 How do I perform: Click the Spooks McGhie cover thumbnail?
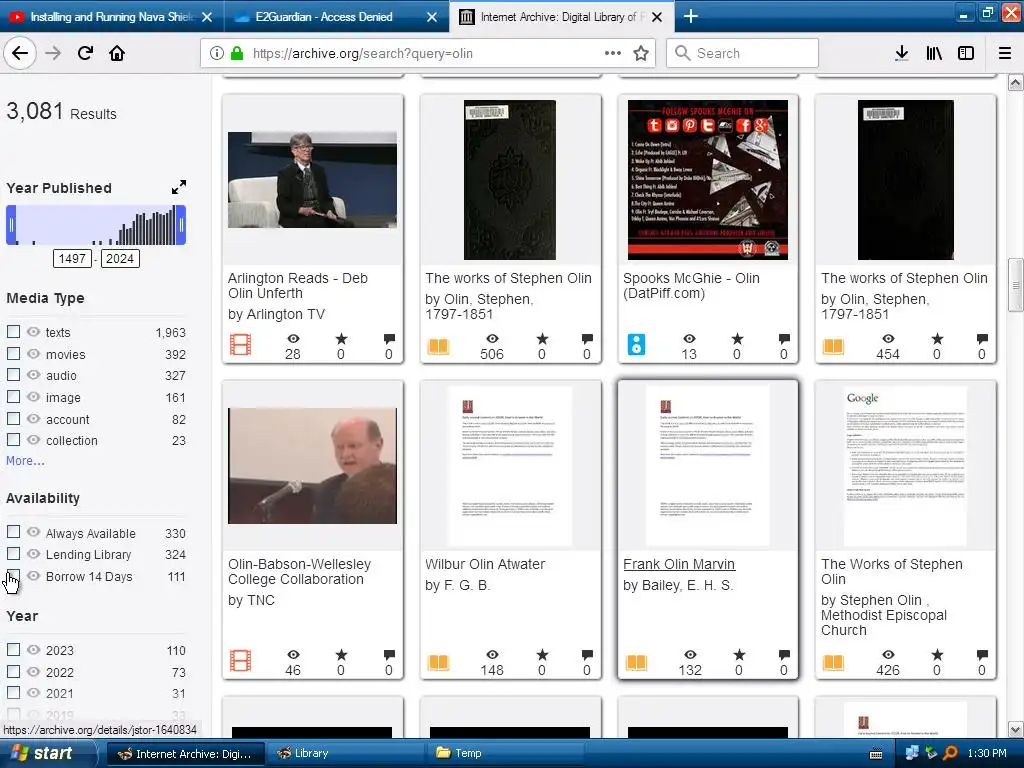(x=708, y=180)
